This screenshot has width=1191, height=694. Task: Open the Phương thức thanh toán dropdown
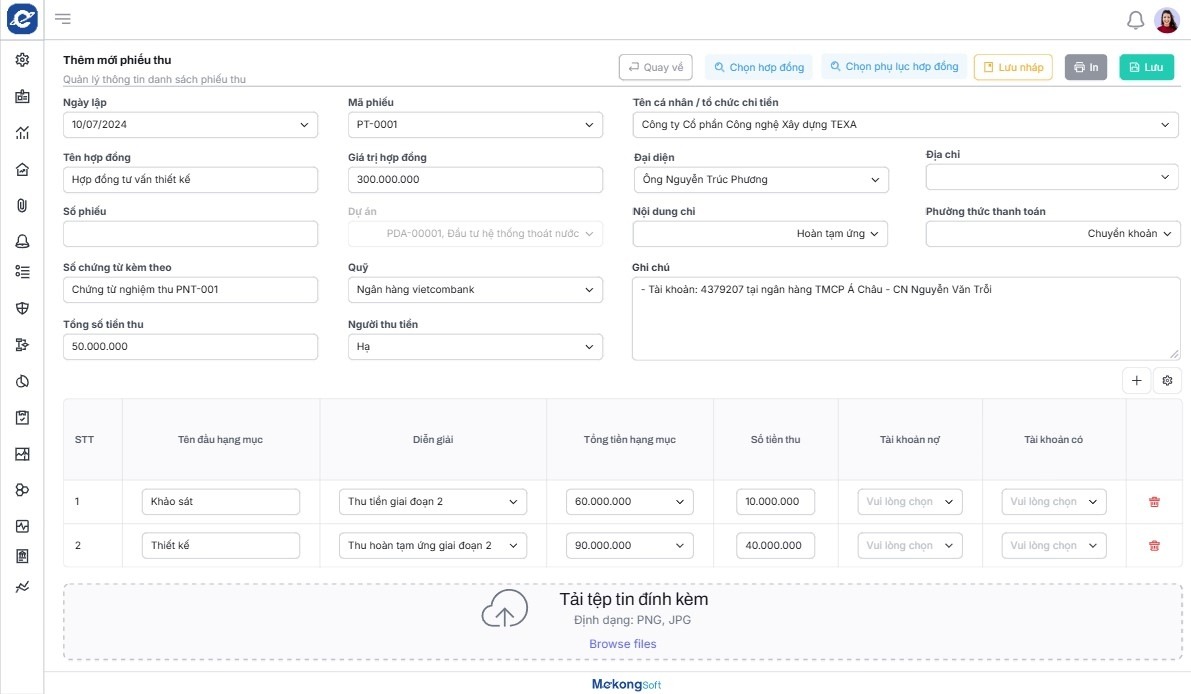pos(1053,234)
